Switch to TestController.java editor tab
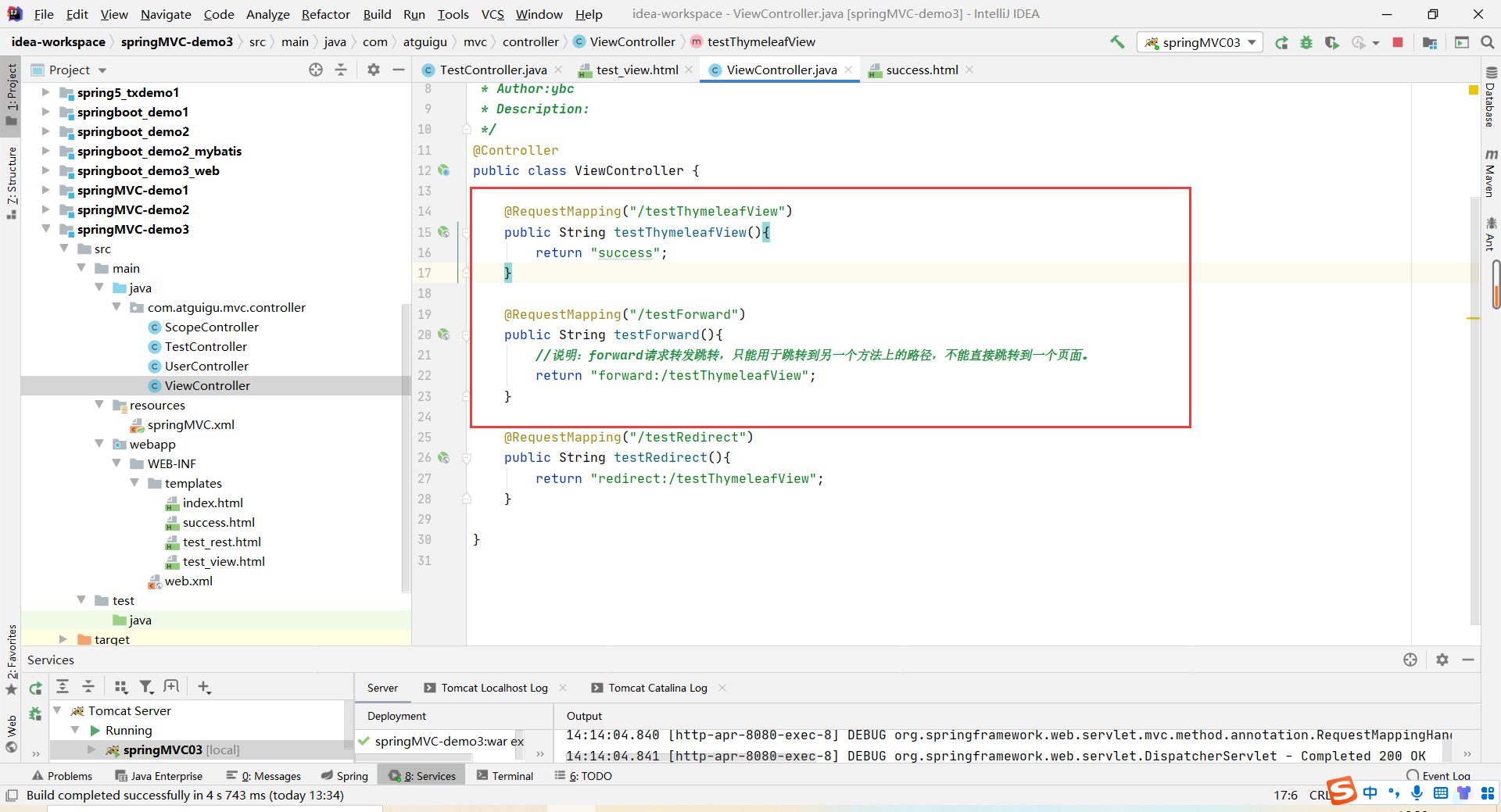 (493, 70)
